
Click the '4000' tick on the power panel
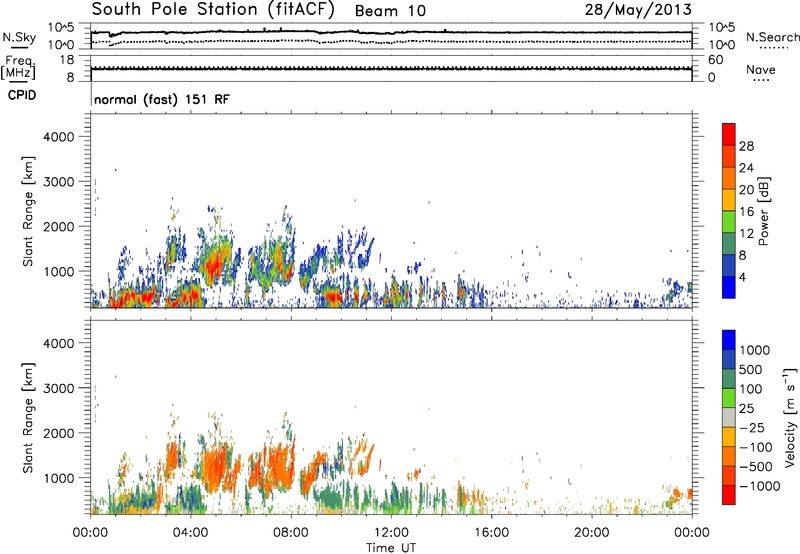pos(59,137)
